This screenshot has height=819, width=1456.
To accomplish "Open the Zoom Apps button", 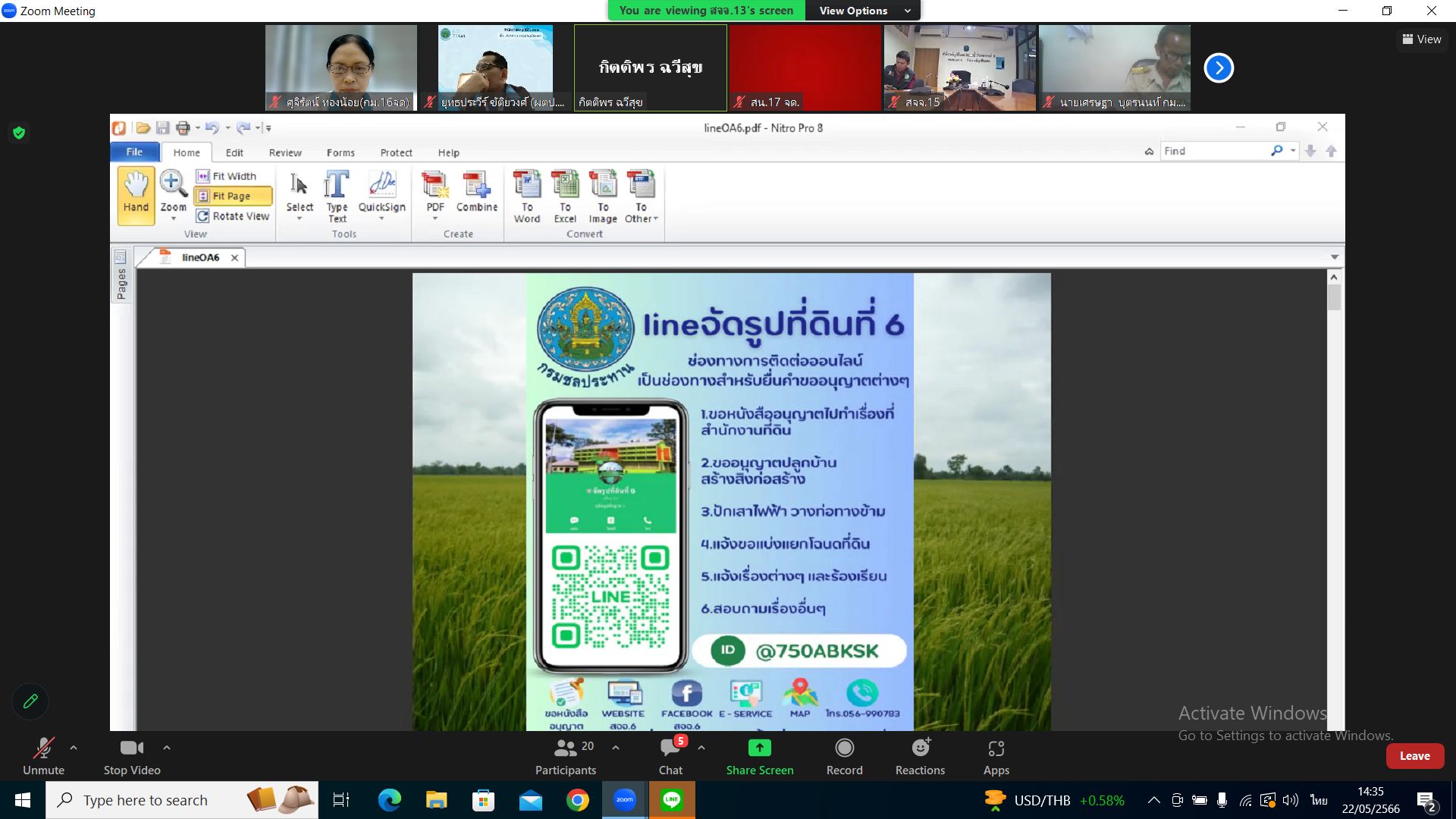I will (x=996, y=756).
